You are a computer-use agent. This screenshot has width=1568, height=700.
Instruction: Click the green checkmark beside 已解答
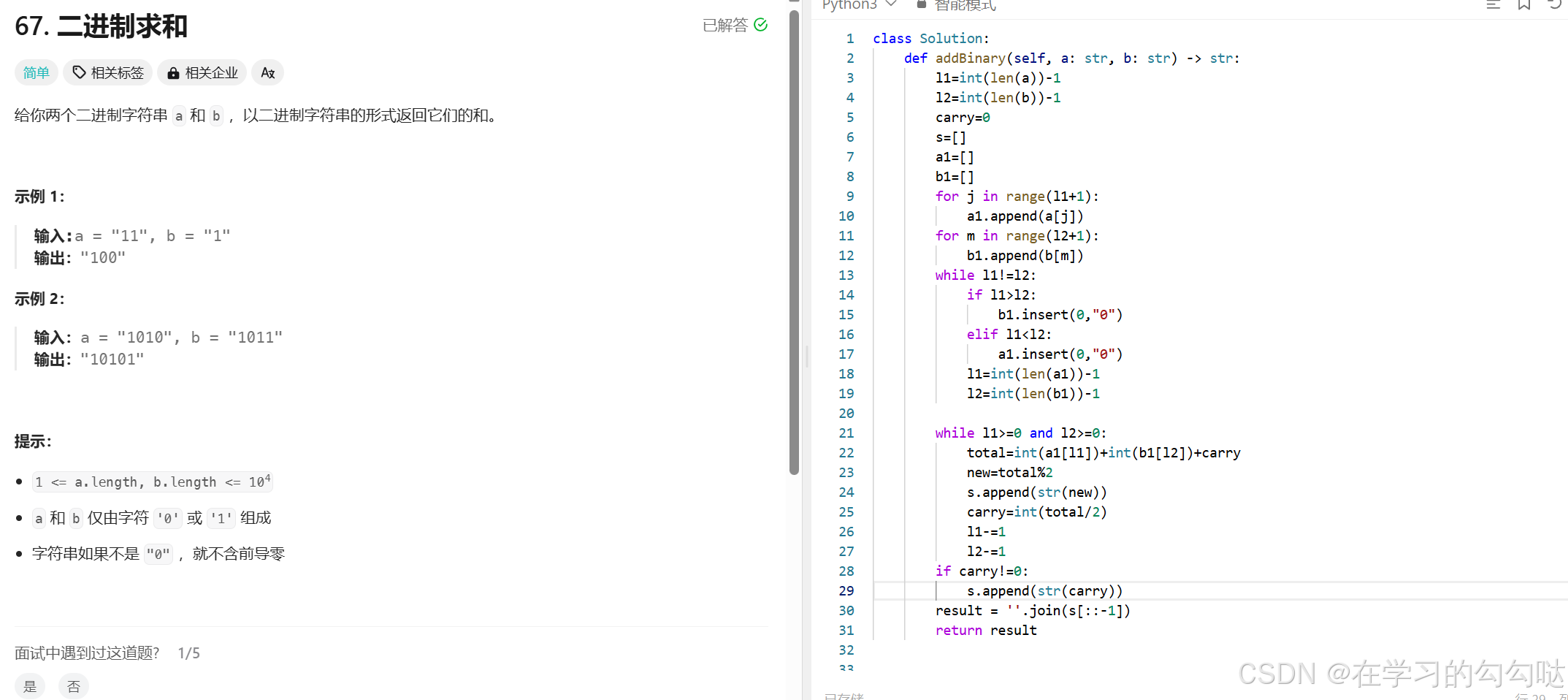pyautogui.click(x=762, y=25)
